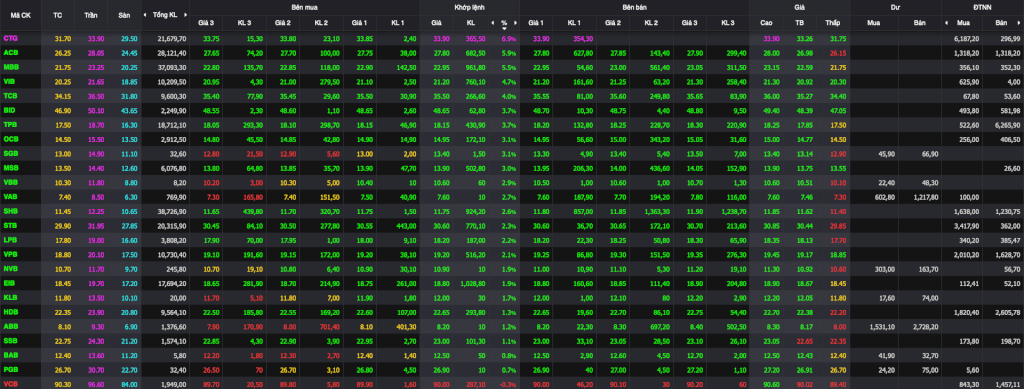Select the VIB ticker row symbol

(10, 81)
